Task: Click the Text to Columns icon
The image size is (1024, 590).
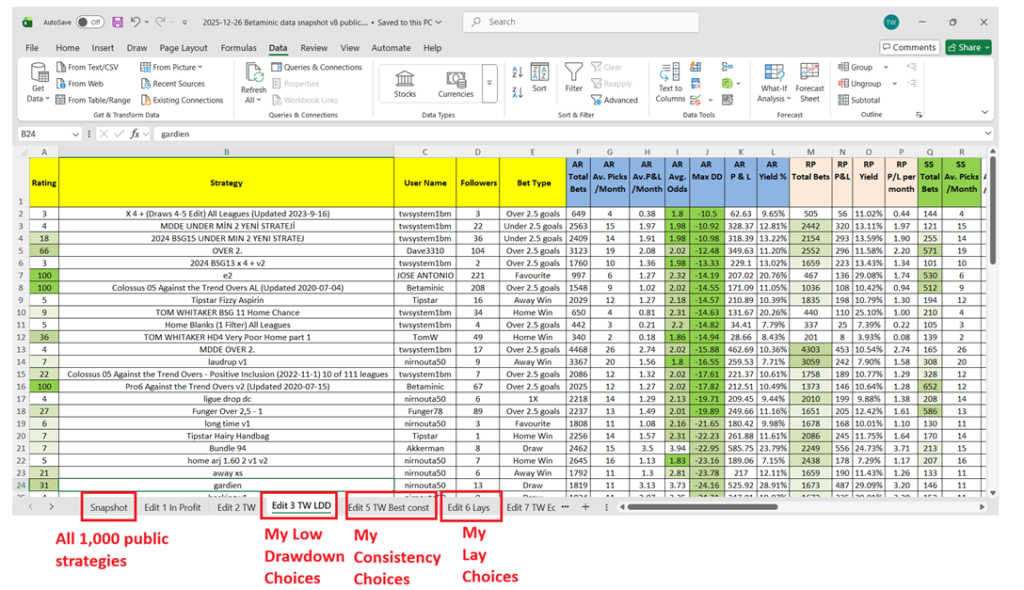Action: (x=670, y=72)
